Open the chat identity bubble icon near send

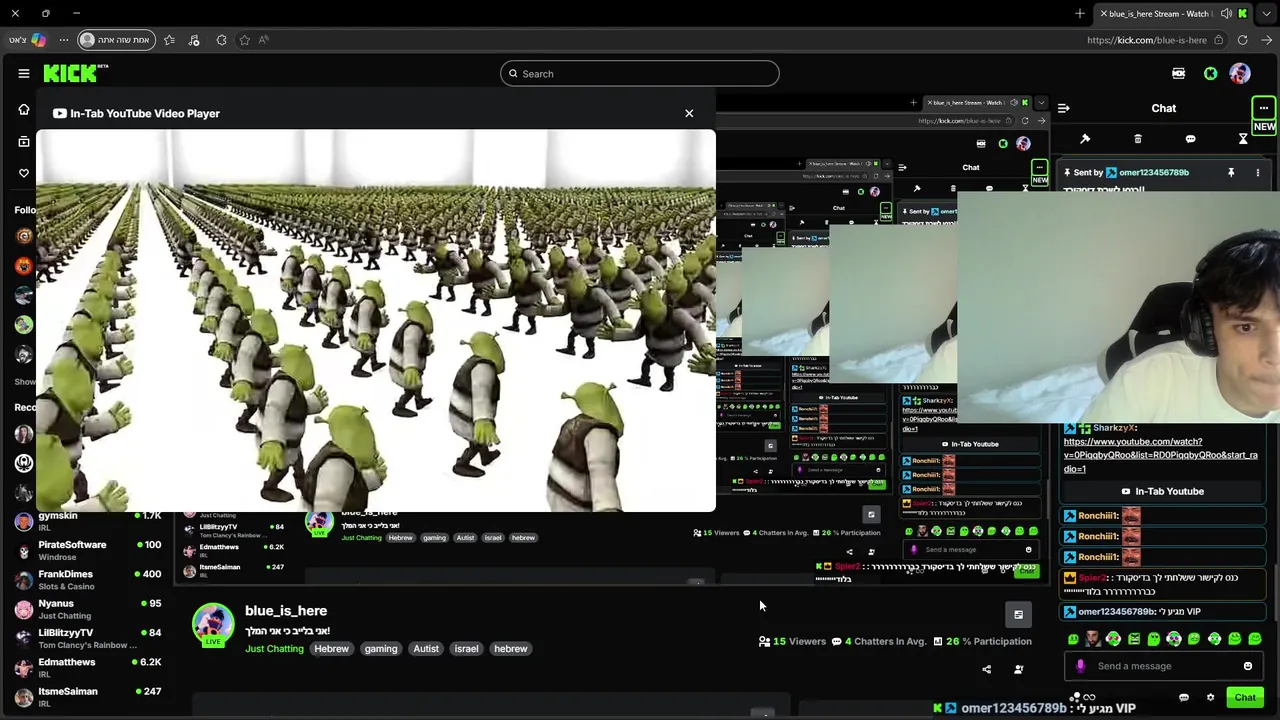pos(1184,698)
